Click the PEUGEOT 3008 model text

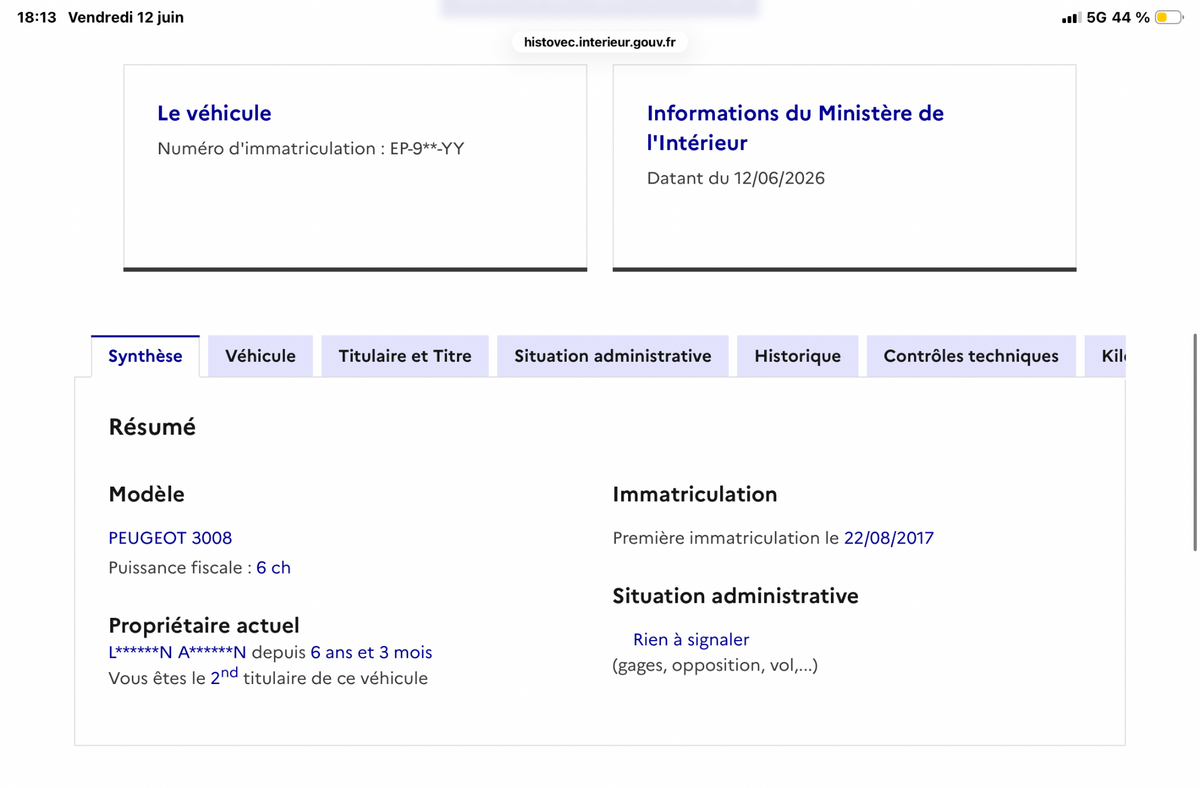coord(170,538)
